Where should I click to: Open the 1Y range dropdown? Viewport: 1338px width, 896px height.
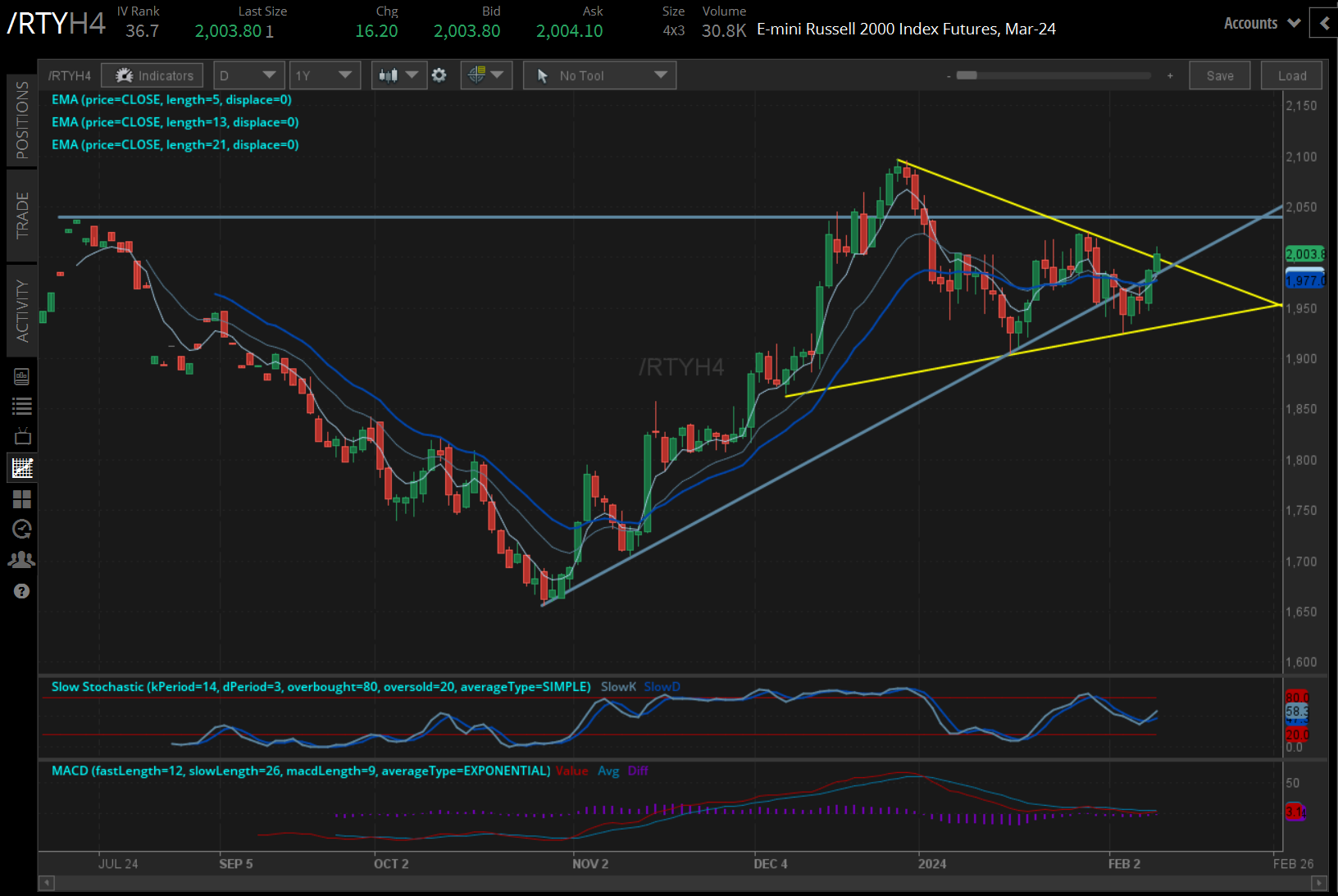325,75
